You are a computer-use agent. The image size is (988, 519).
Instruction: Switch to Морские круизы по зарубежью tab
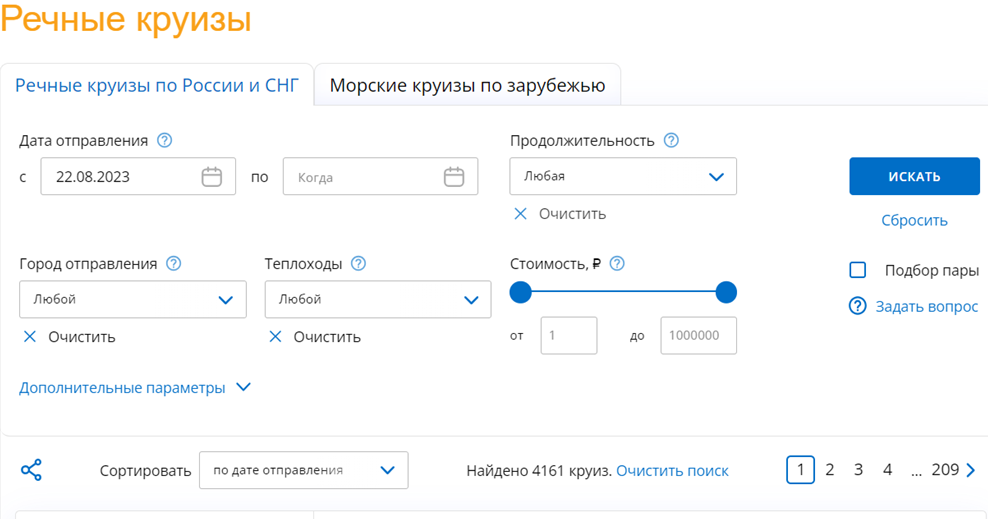[x=468, y=85]
